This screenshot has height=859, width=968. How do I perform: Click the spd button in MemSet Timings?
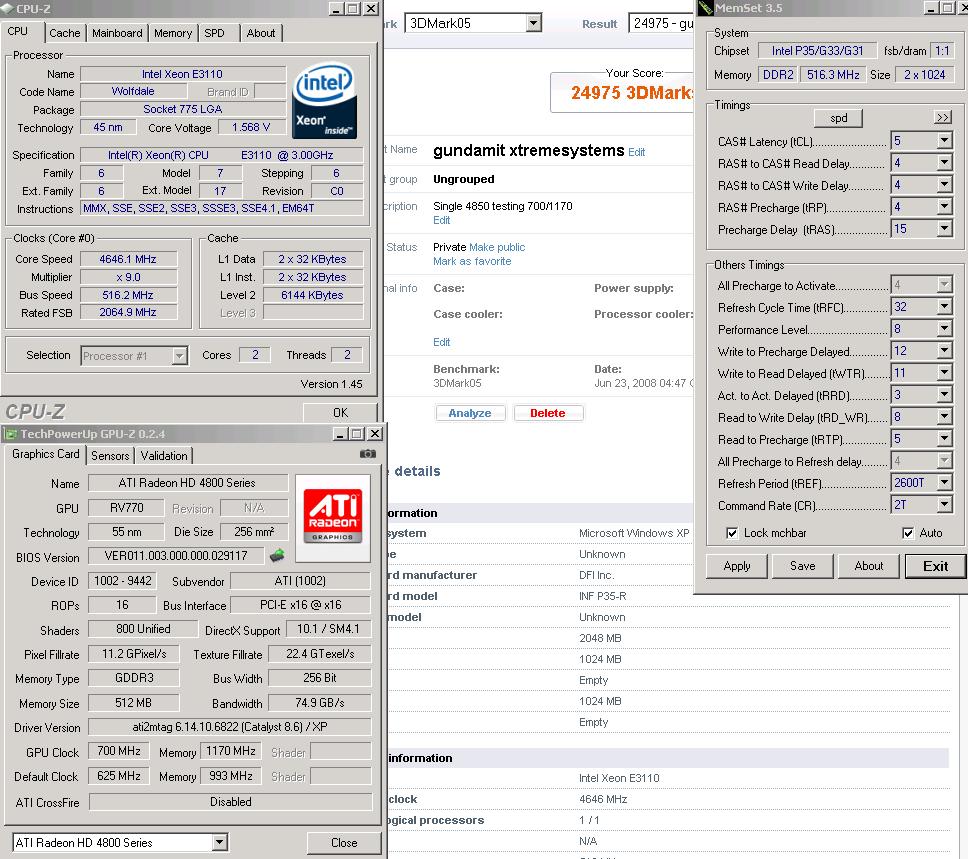(838, 118)
